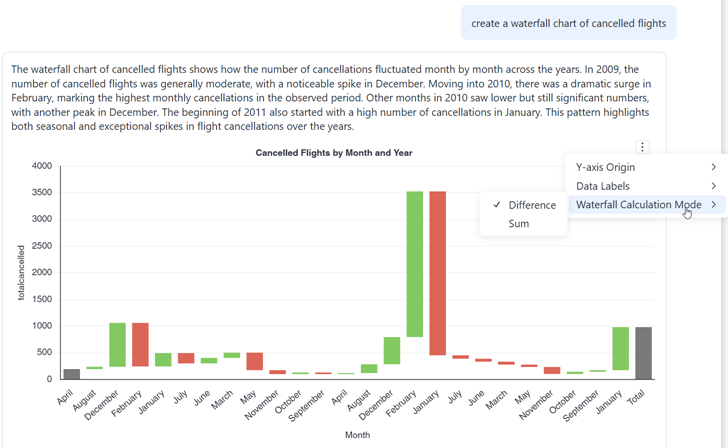Select the Difference calculation mode
Image resolution: width=728 pixels, height=448 pixels.
tap(532, 205)
